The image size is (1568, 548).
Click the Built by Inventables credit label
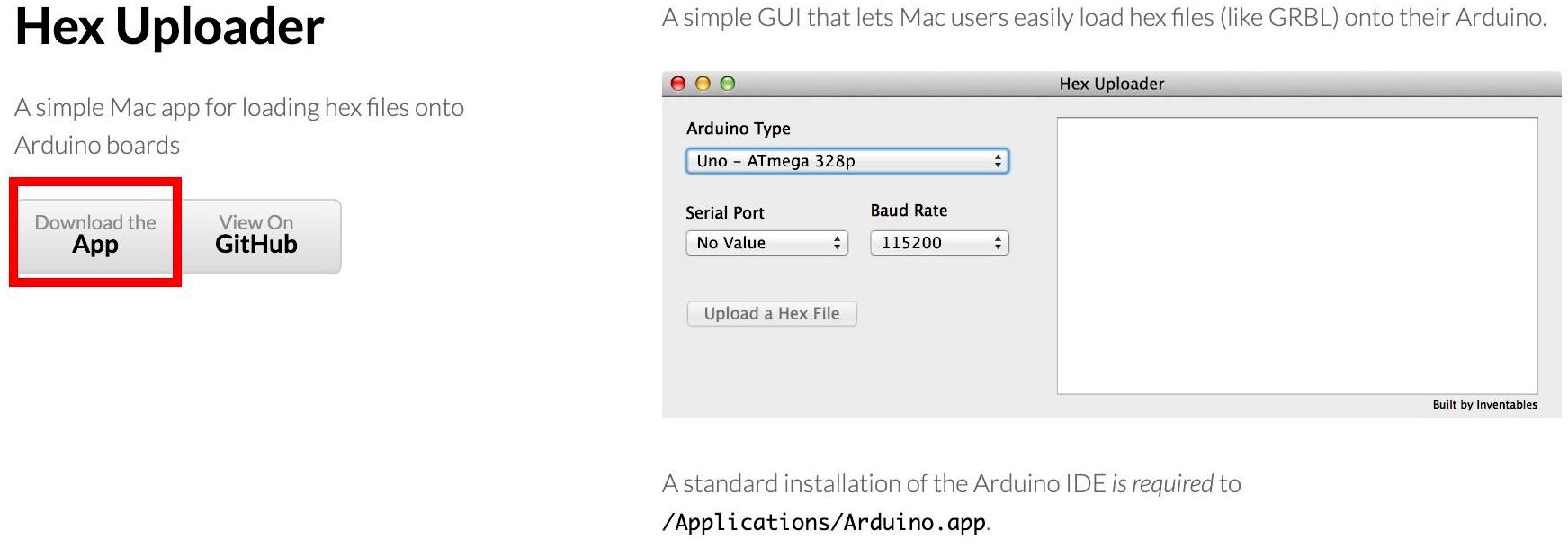click(1487, 405)
